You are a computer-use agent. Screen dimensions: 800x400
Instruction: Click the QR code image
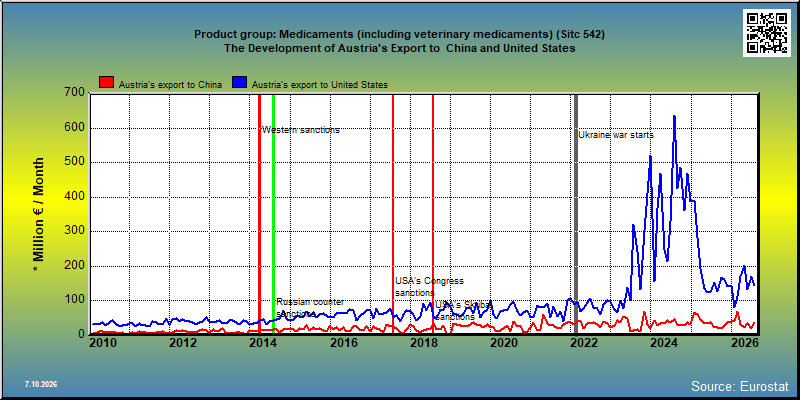pyautogui.click(x=769, y=33)
